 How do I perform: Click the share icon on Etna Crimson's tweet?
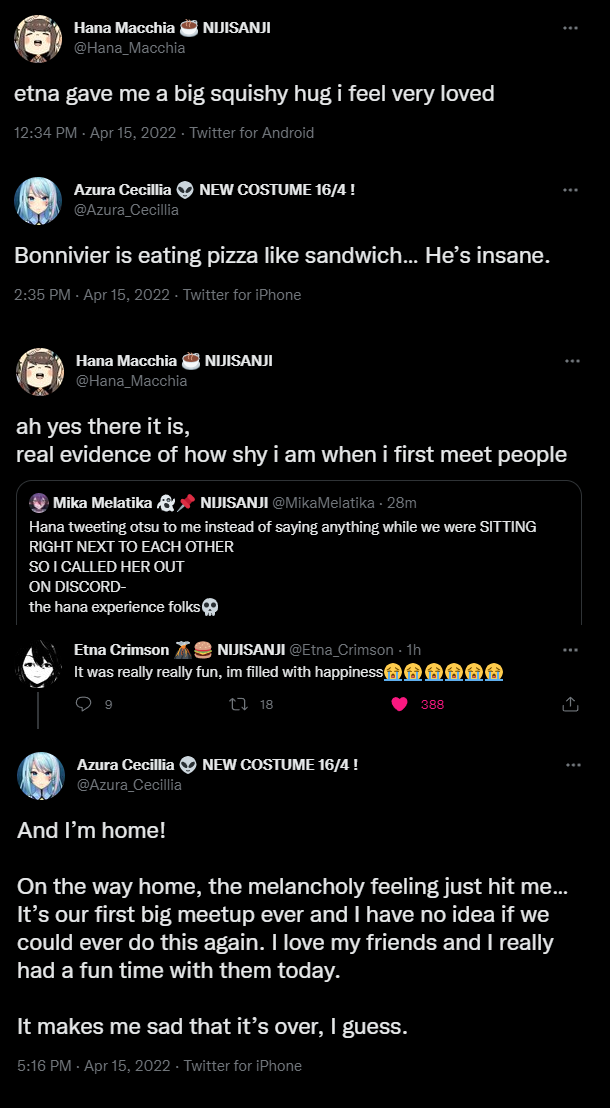coord(571,704)
